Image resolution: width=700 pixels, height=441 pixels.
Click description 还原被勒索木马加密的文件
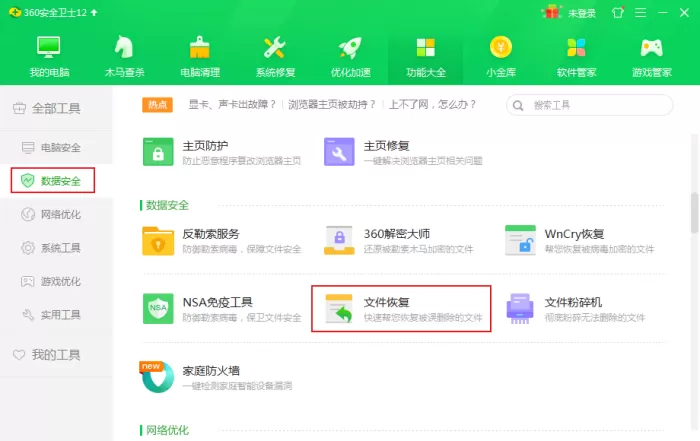pyautogui.click(x=418, y=249)
